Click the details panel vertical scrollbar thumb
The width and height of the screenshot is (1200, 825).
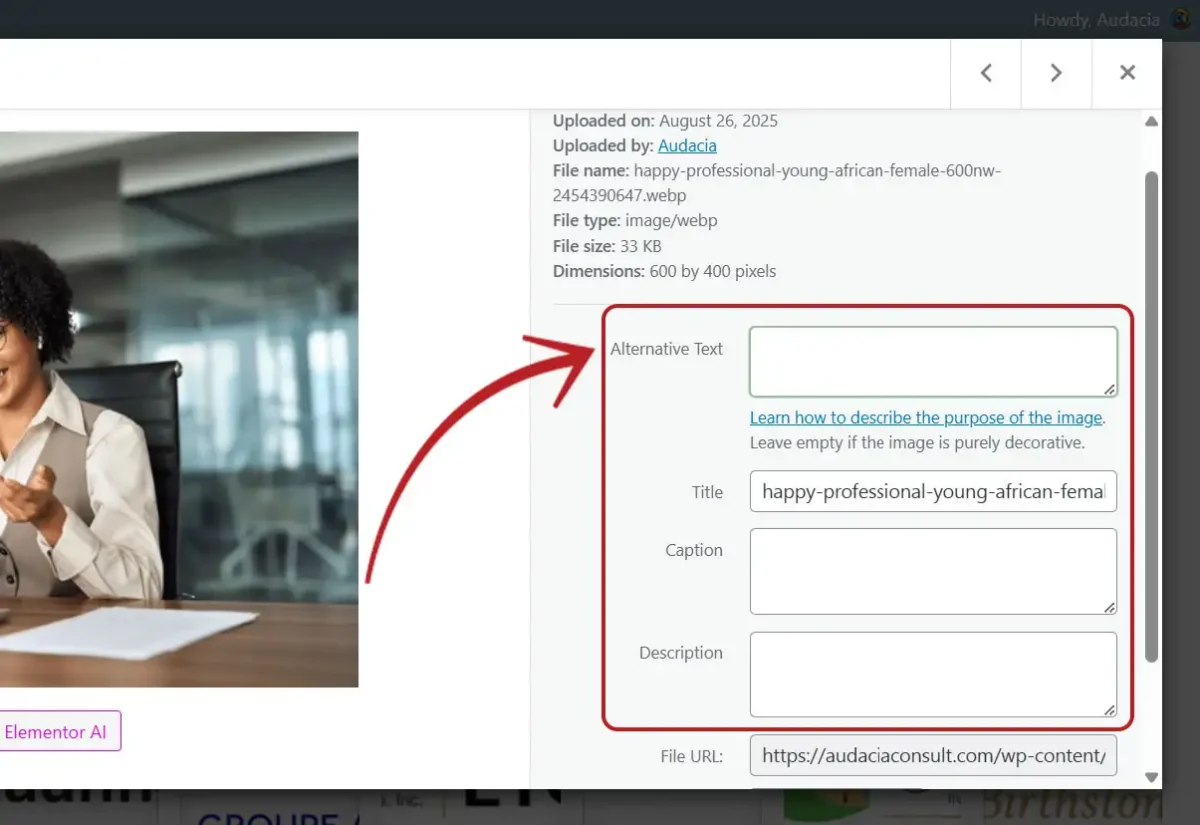pyautogui.click(x=1151, y=415)
